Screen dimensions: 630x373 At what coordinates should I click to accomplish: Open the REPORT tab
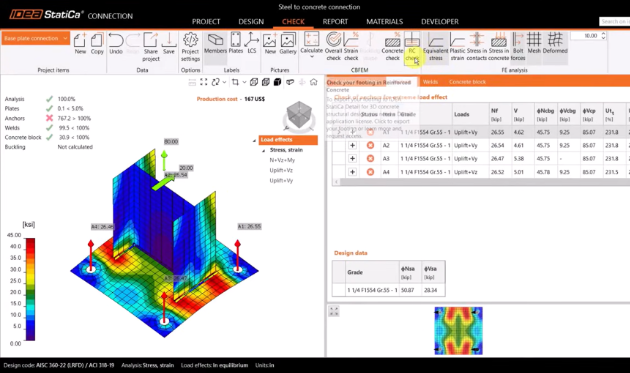click(335, 22)
